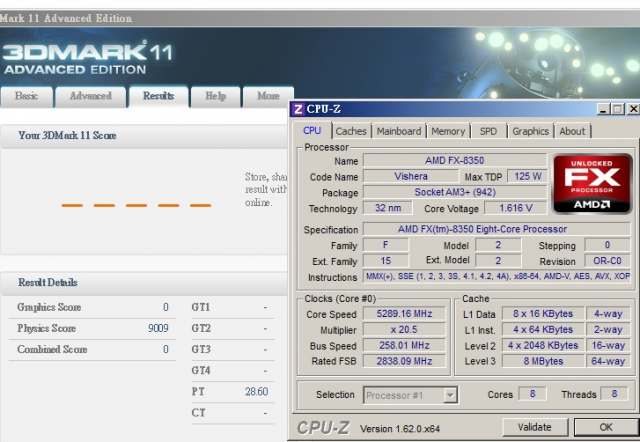Close the CPU-Z window
Screen dimensions: 640x442
[633, 109]
